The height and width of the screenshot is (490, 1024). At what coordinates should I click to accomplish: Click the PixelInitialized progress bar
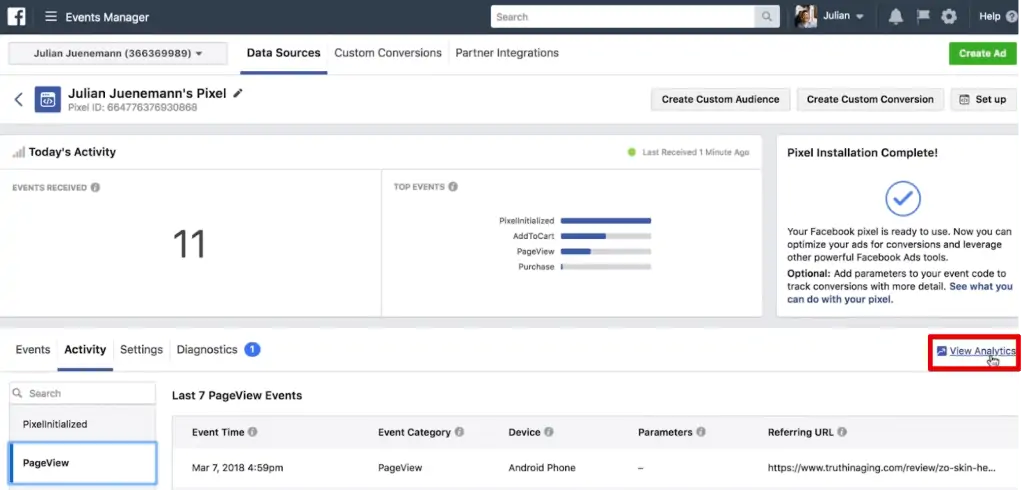pyautogui.click(x=605, y=221)
